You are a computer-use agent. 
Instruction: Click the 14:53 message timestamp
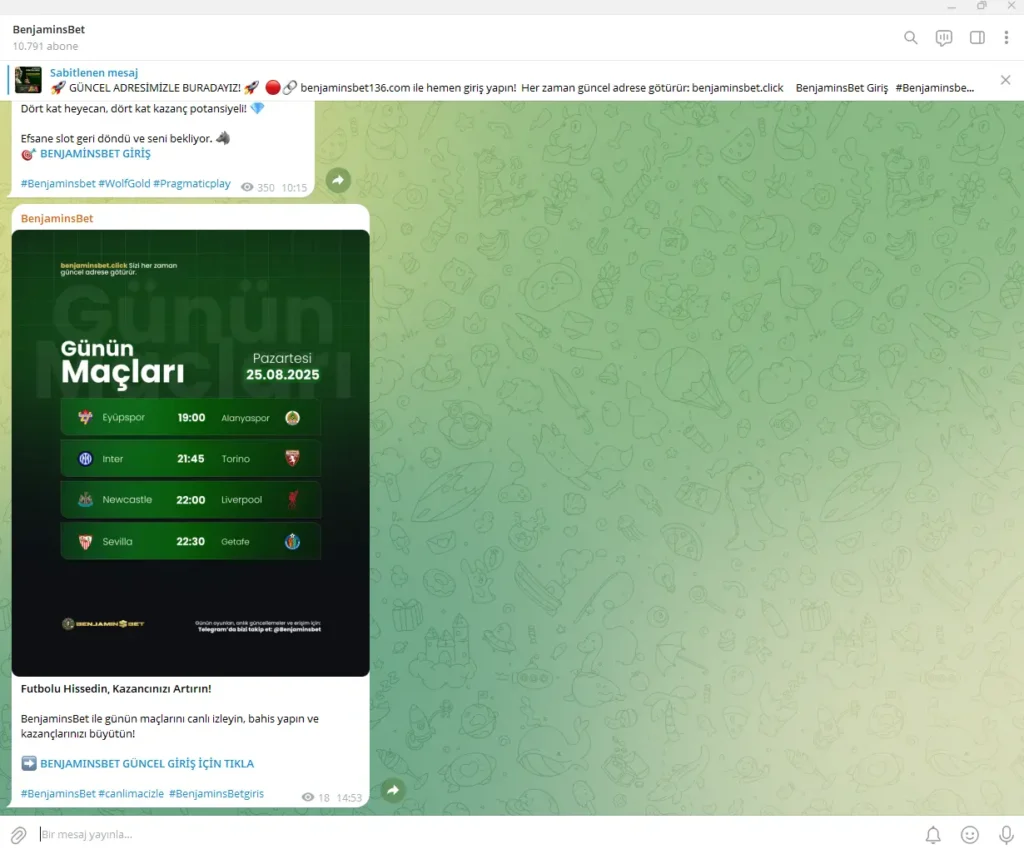[x=349, y=798]
